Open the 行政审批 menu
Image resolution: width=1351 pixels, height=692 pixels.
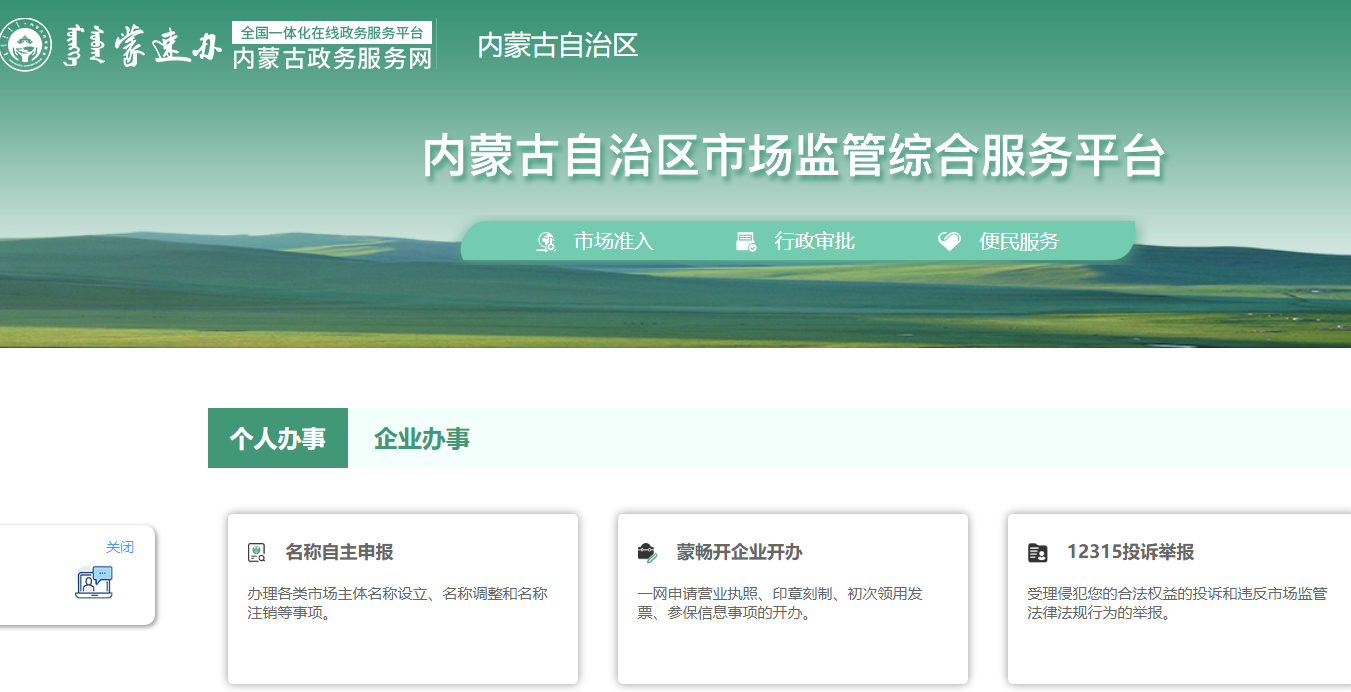(814, 241)
